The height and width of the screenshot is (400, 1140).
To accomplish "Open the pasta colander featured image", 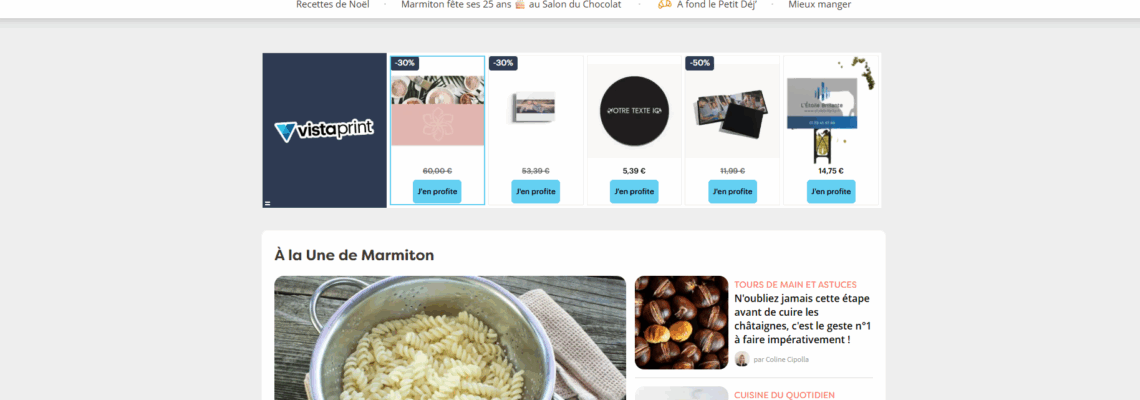I will (450, 338).
